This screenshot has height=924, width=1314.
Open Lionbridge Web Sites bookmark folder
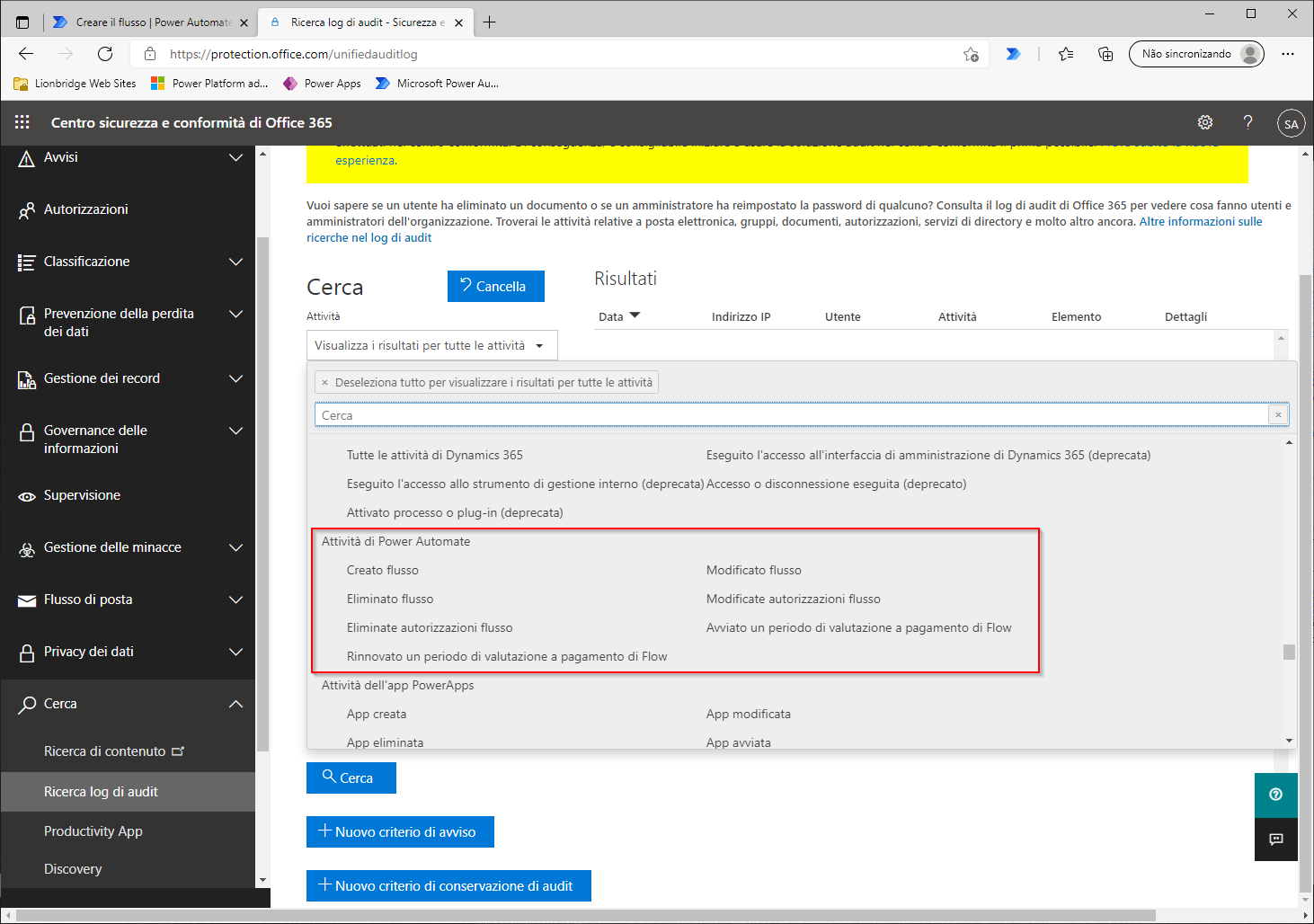tap(75, 84)
